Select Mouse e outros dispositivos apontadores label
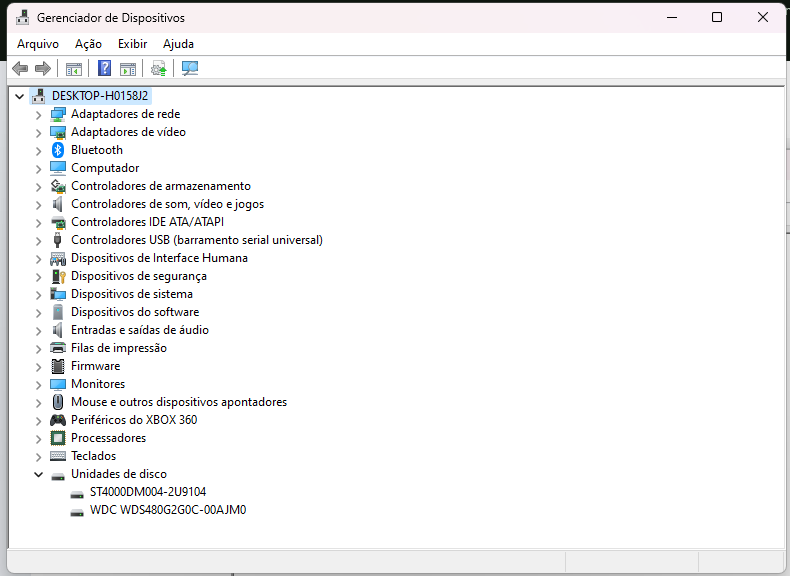 point(179,402)
